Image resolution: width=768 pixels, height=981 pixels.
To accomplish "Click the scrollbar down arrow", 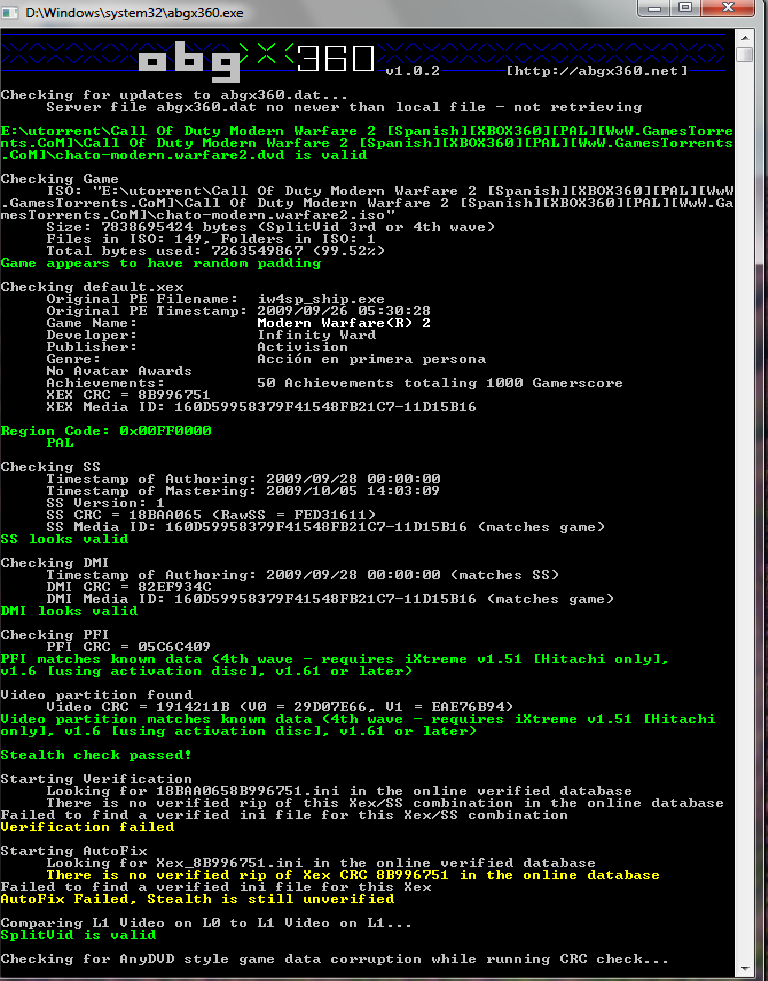I will pos(744,968).
